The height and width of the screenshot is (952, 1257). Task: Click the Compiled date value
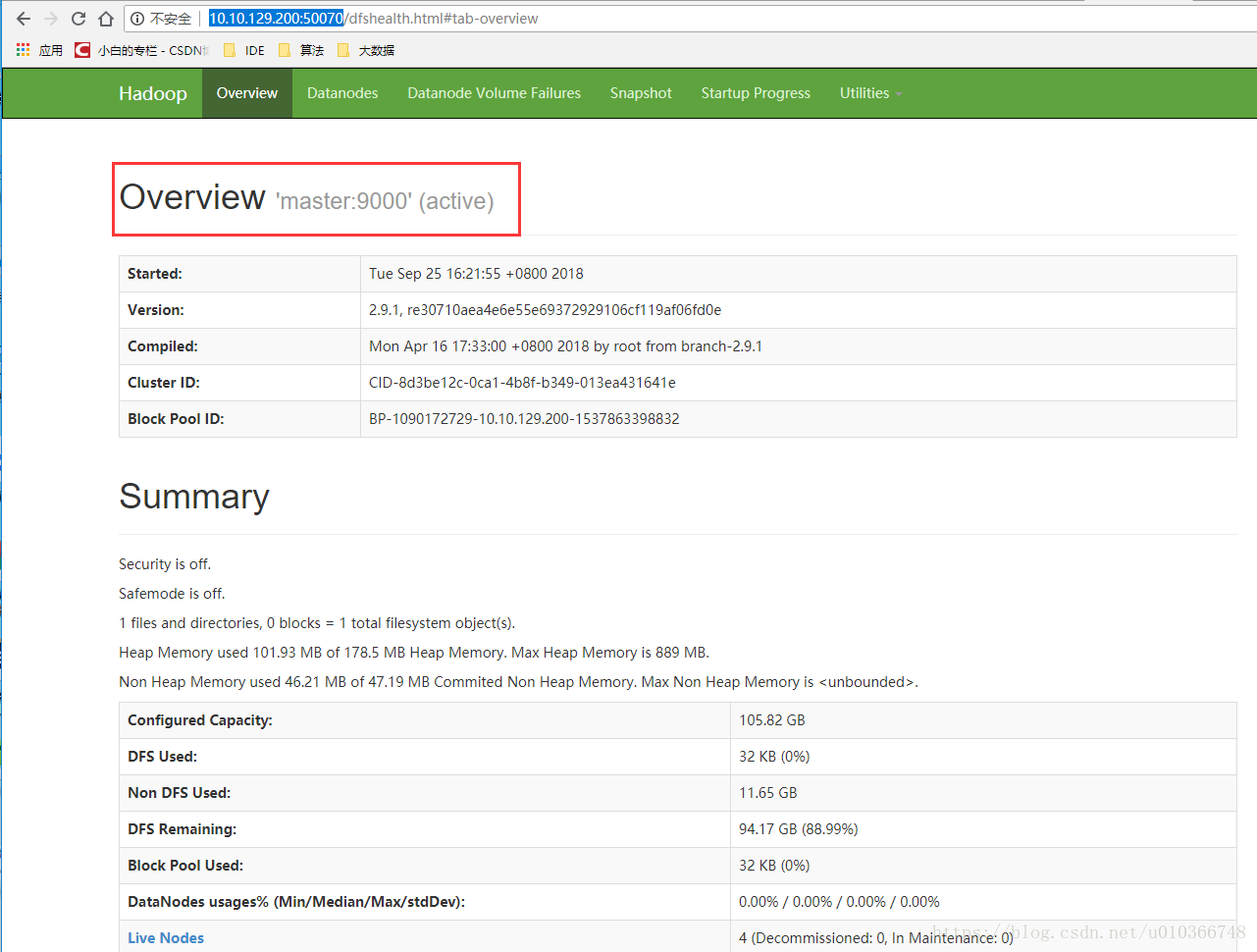coord(565,346)
